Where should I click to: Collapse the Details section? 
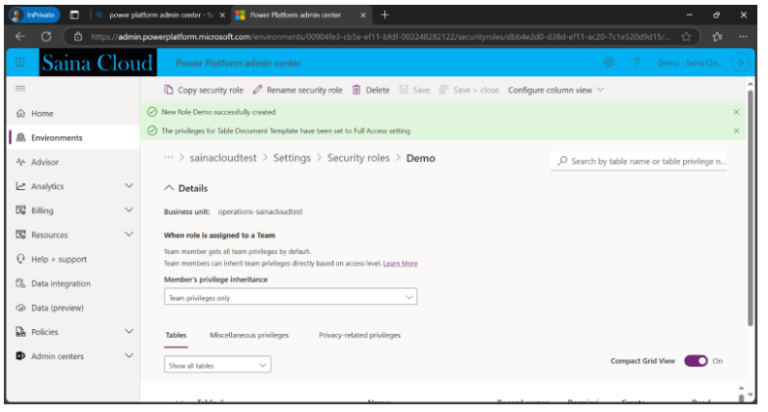(169, 188)
